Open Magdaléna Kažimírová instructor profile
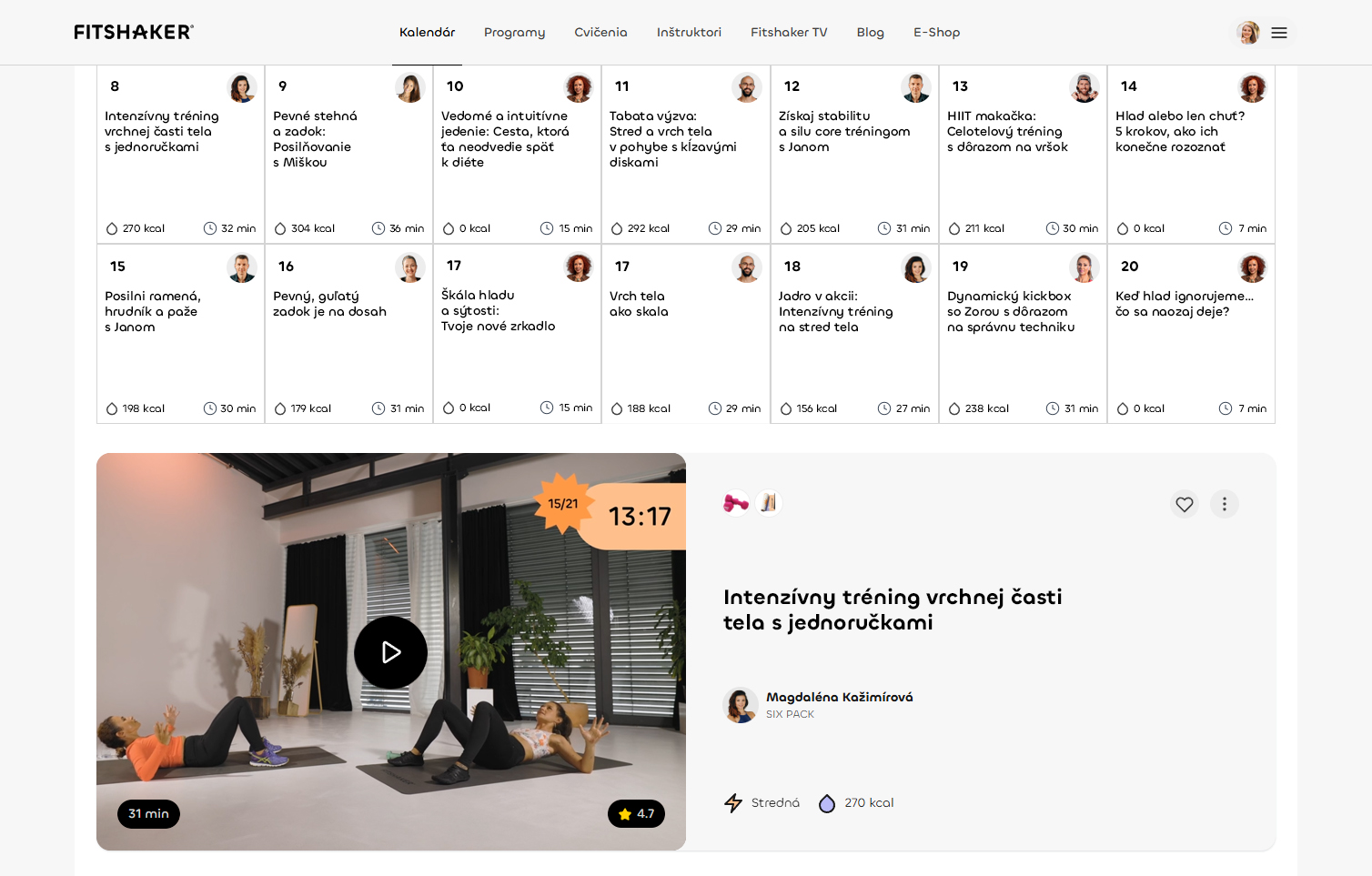 (839, 697)
